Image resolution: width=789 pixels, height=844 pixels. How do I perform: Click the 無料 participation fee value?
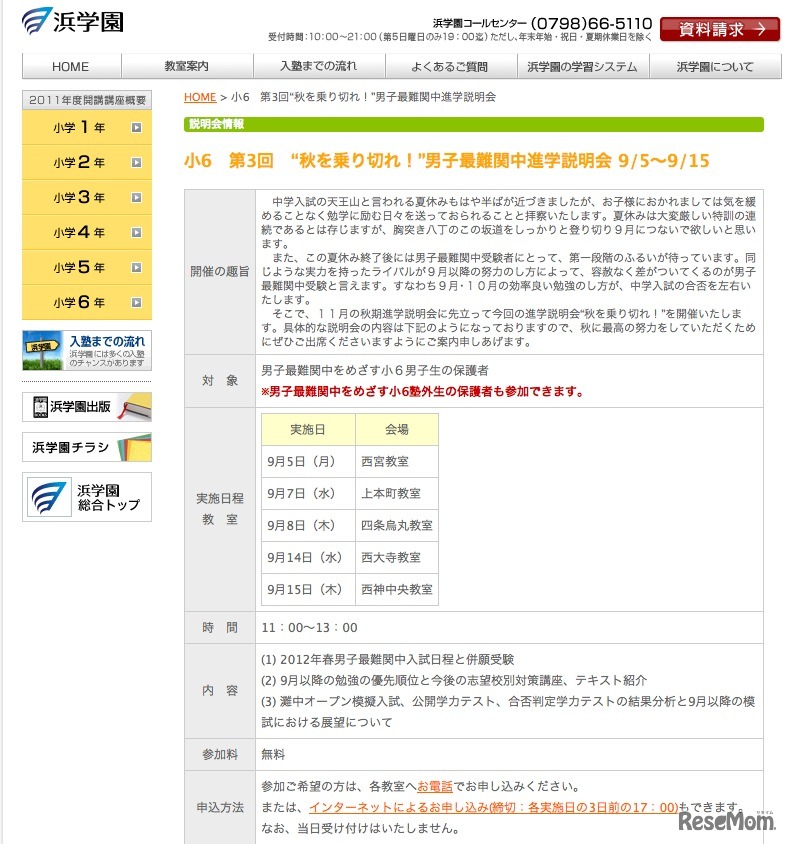coord(273,755)
